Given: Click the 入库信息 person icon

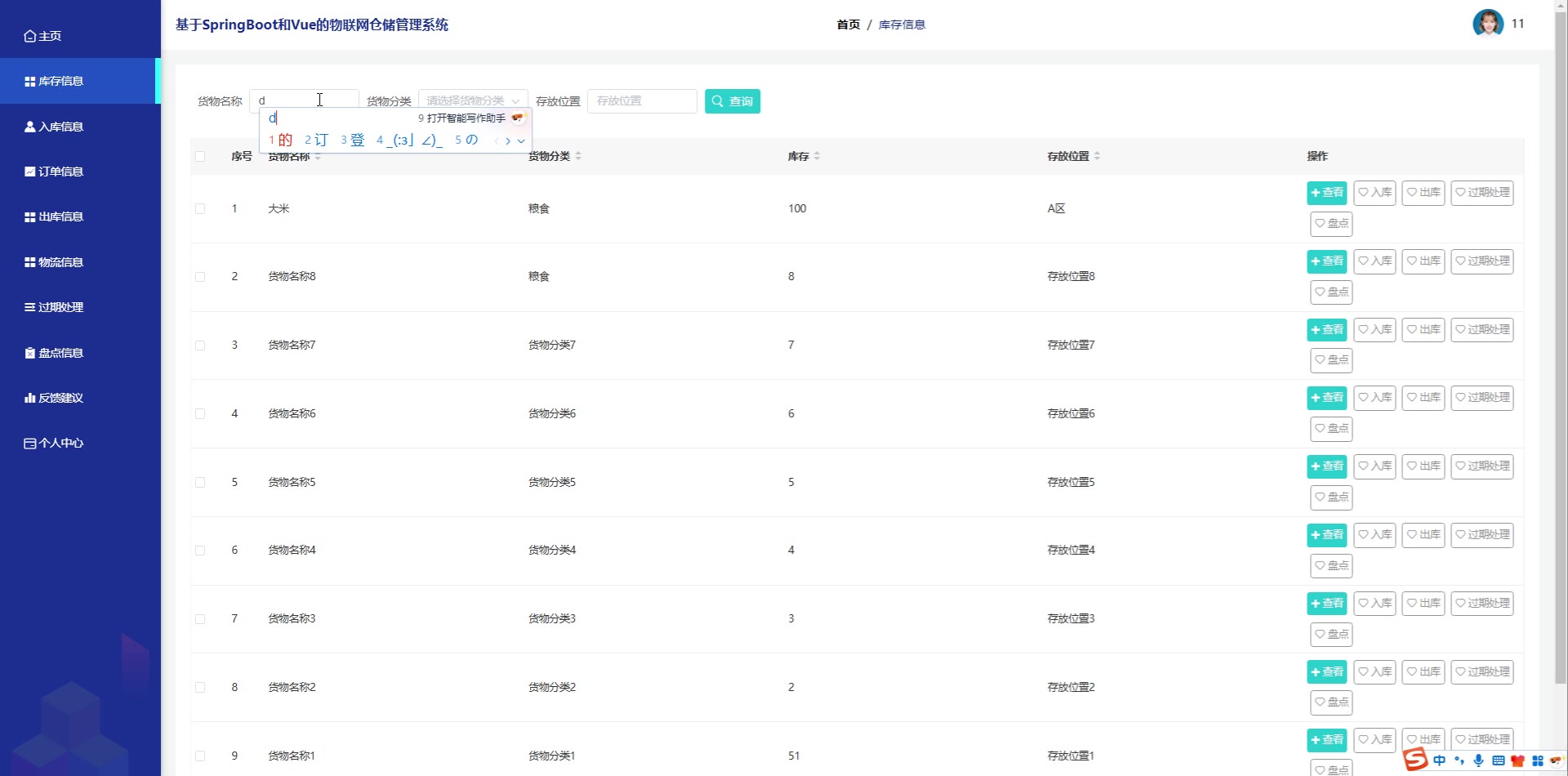Looking at the screenshot, I should click(x=30, y=127).
